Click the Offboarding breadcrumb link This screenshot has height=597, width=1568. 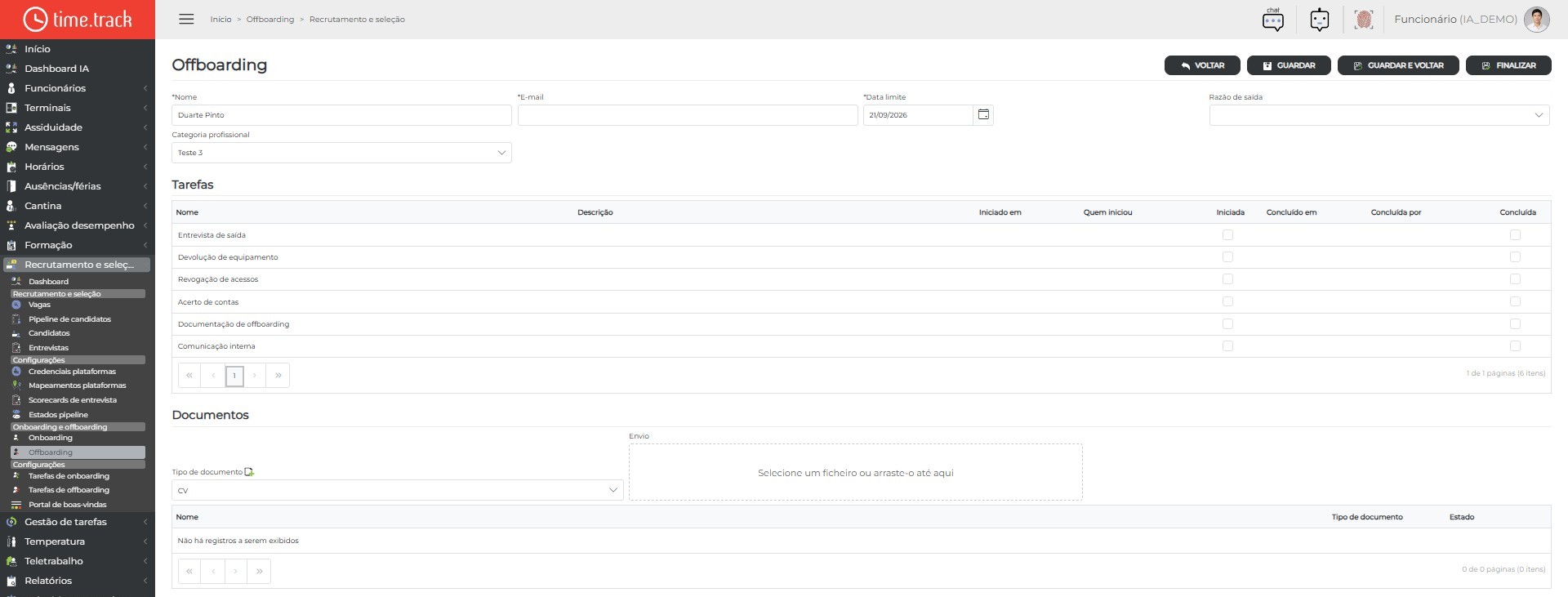(x=270, y=20)
